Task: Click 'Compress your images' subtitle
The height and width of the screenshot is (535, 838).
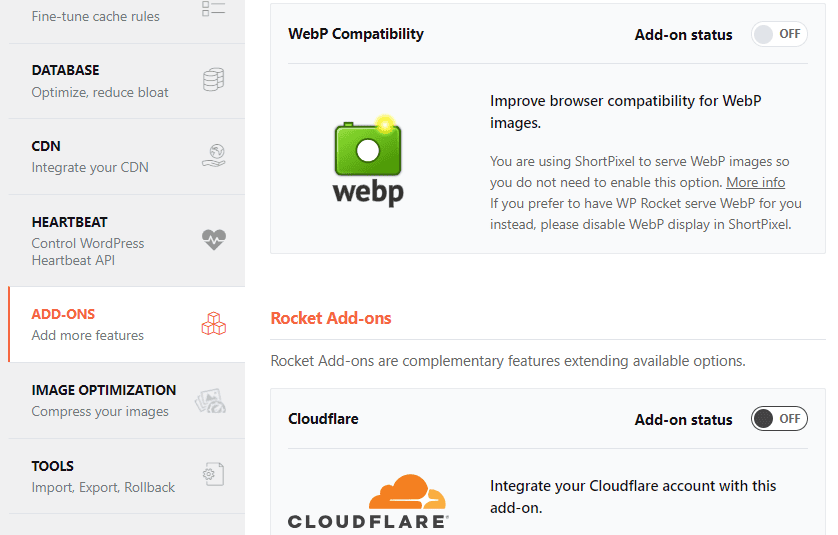Action: point(100,412)
